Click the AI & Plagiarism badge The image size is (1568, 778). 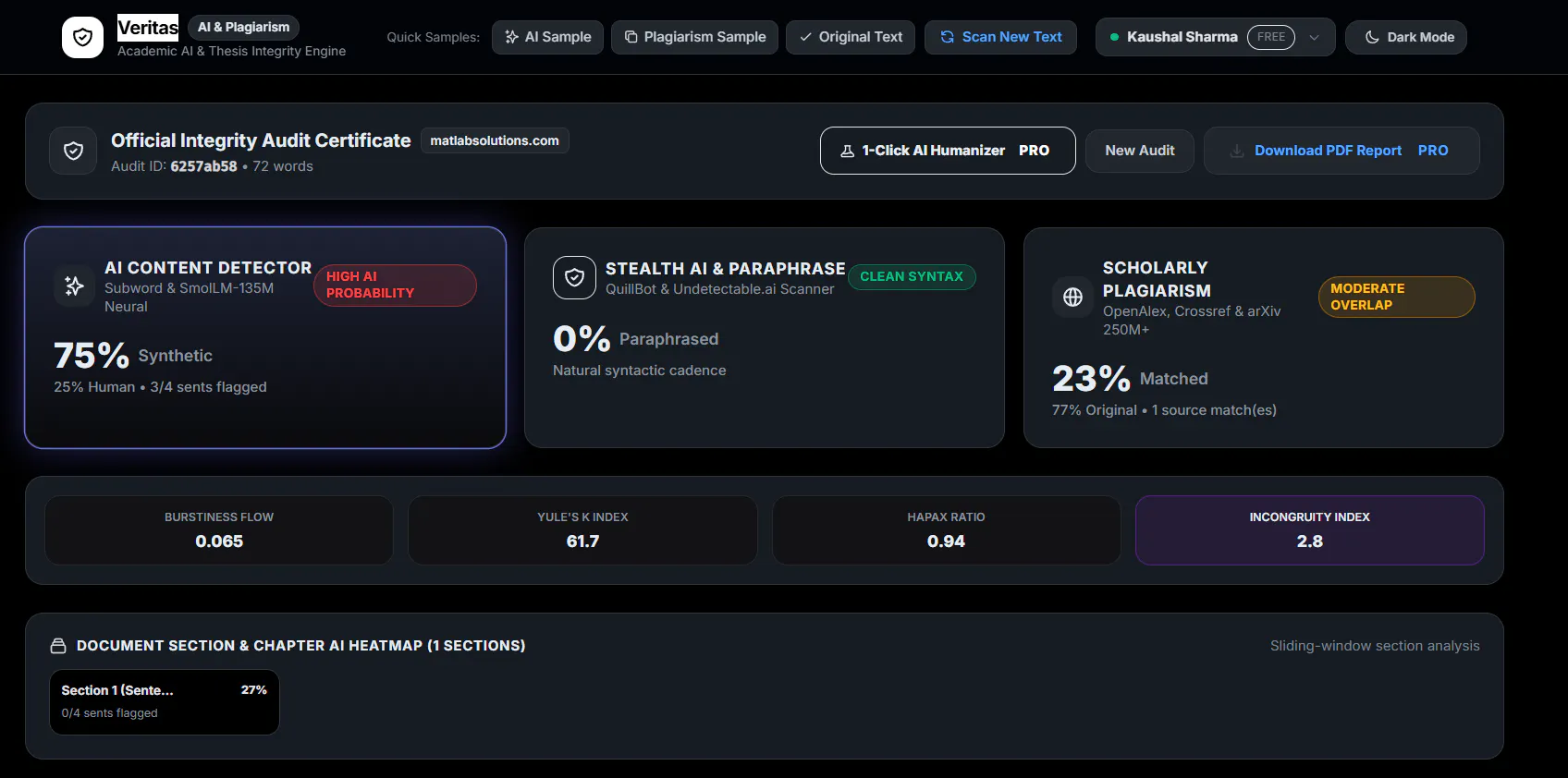(x=243, y=27)
